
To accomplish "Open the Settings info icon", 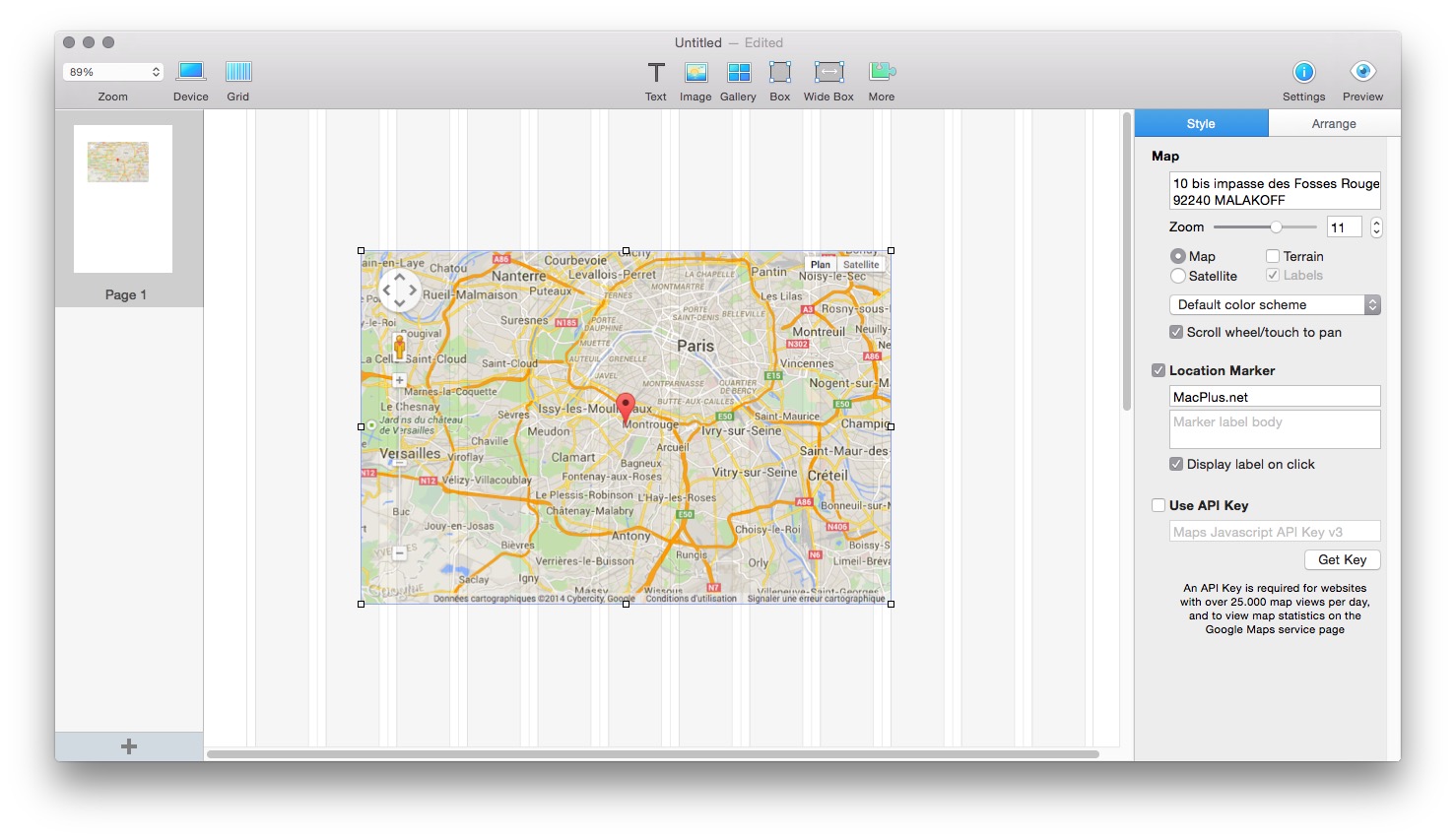I will (x=1304, y=72).
